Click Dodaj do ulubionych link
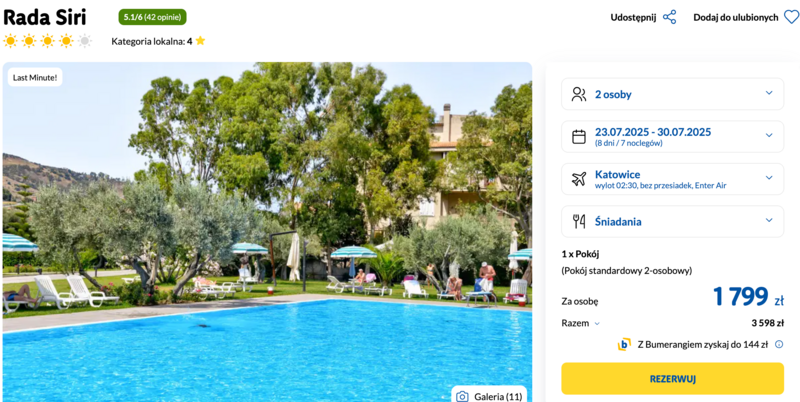The image size is (800, 402). click(736, 17)
